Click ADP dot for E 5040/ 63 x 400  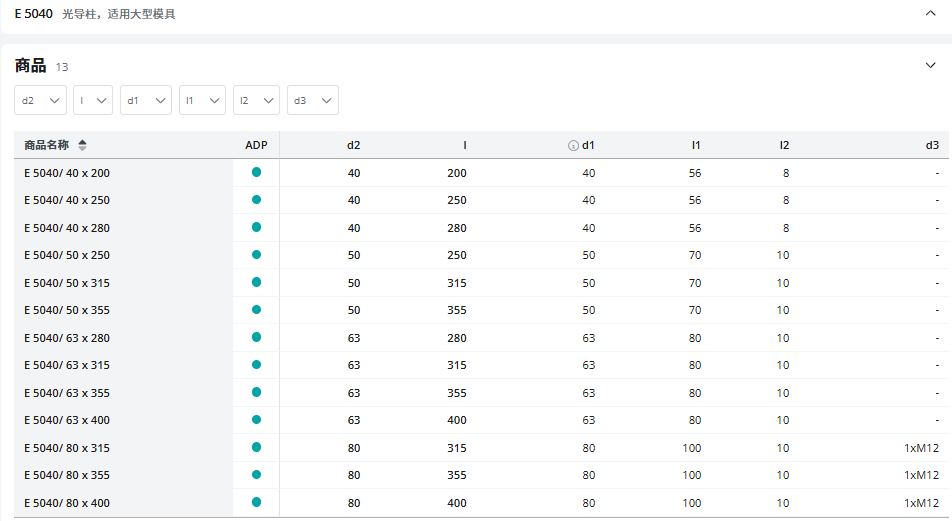click(256, 420)
